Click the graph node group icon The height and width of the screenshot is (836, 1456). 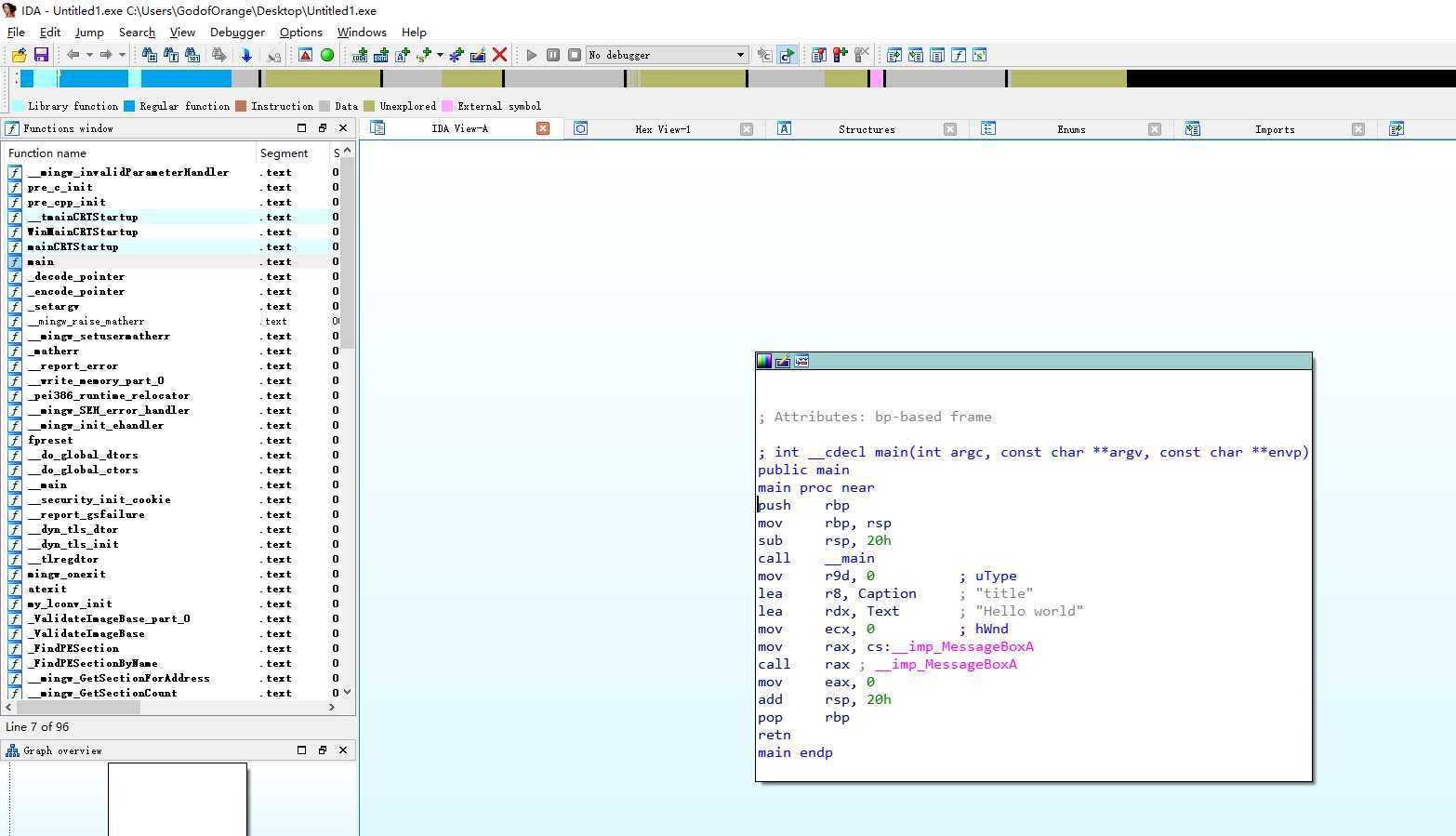tap(801, 361)
